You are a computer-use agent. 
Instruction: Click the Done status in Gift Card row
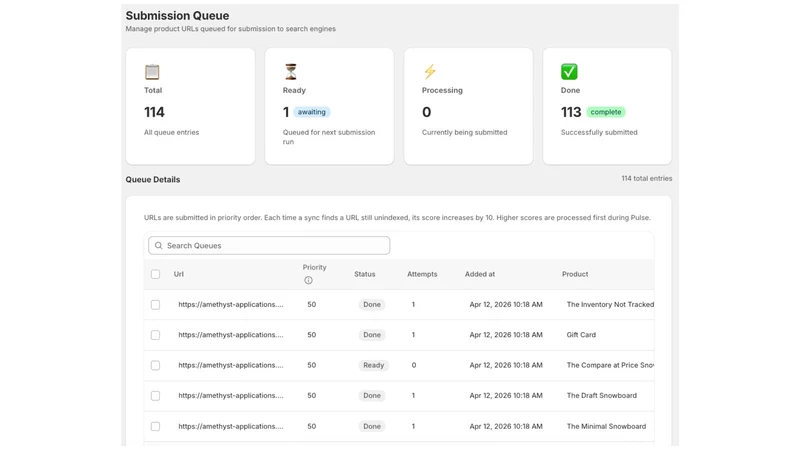click(x=372, y=335)
